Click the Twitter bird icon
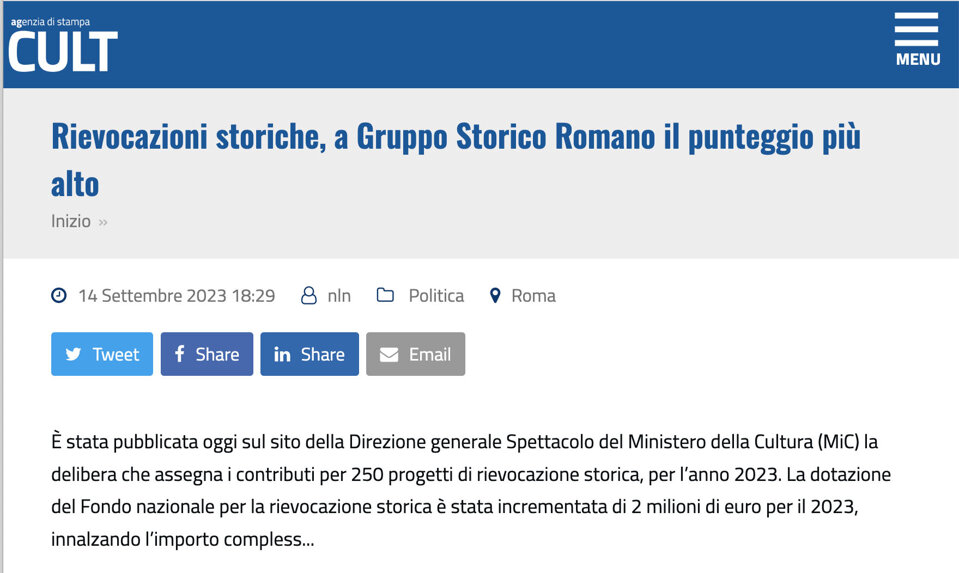 click(73, 354)
